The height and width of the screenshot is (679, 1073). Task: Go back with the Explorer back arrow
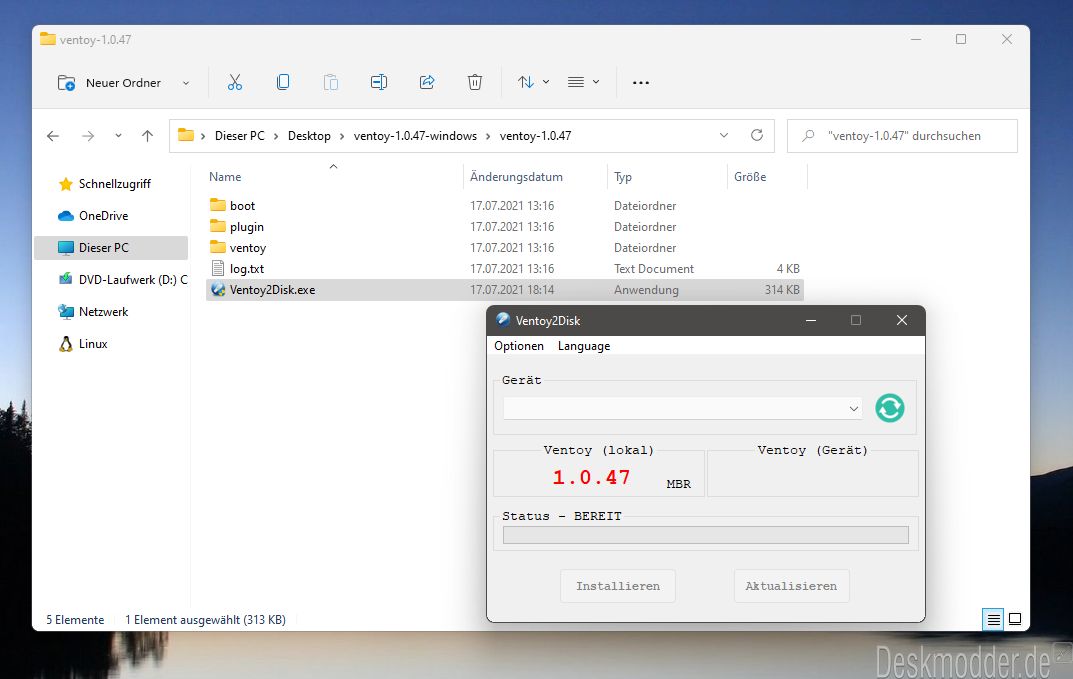53,136
